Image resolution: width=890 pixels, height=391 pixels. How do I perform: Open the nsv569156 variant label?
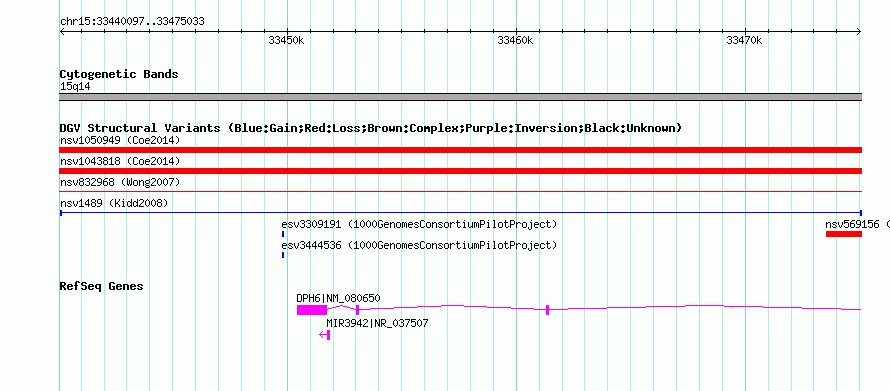[x=857, y=224]
